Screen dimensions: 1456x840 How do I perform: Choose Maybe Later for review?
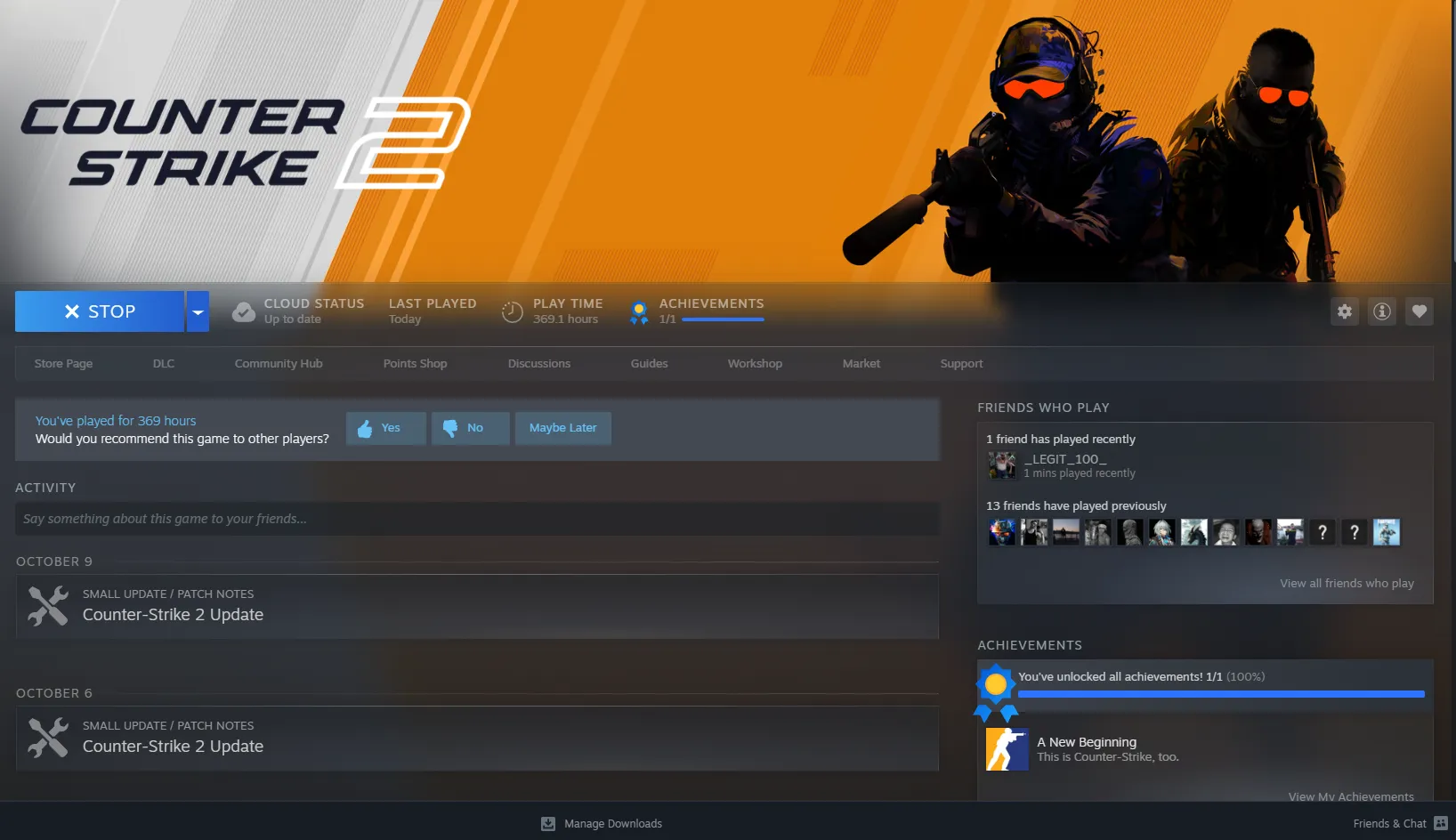562,428
